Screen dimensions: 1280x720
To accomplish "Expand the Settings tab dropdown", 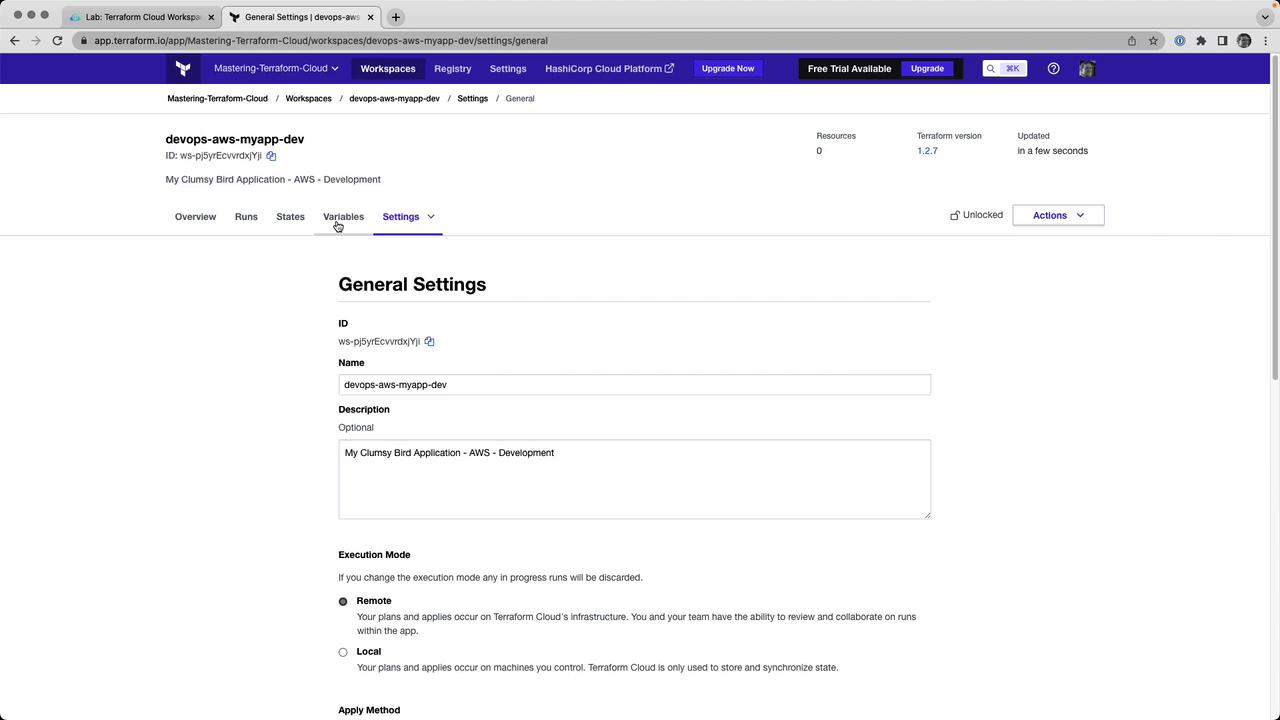I will tap(431, 217).
